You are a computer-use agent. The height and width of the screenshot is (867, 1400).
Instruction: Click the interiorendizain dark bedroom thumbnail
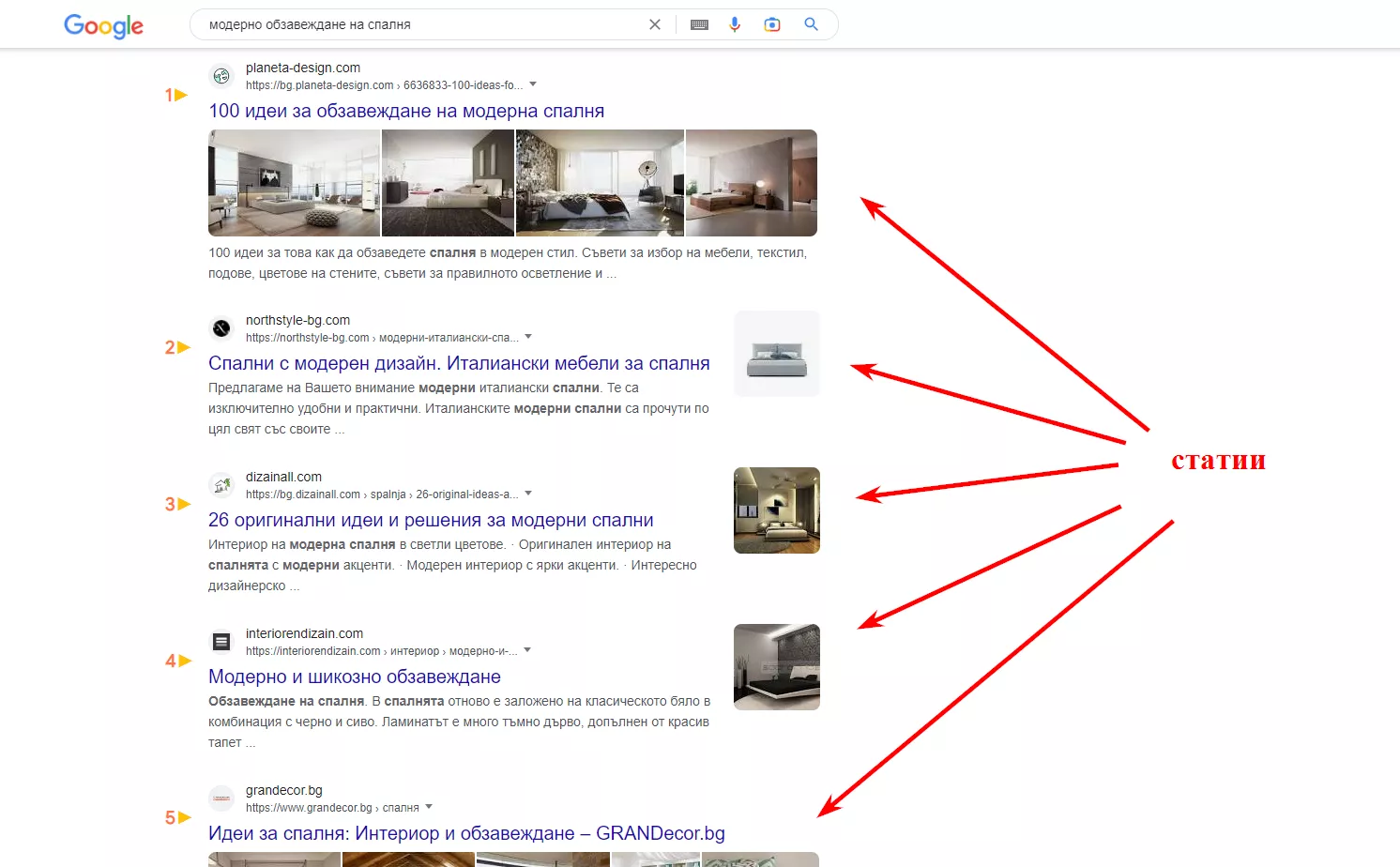(777, 667)
